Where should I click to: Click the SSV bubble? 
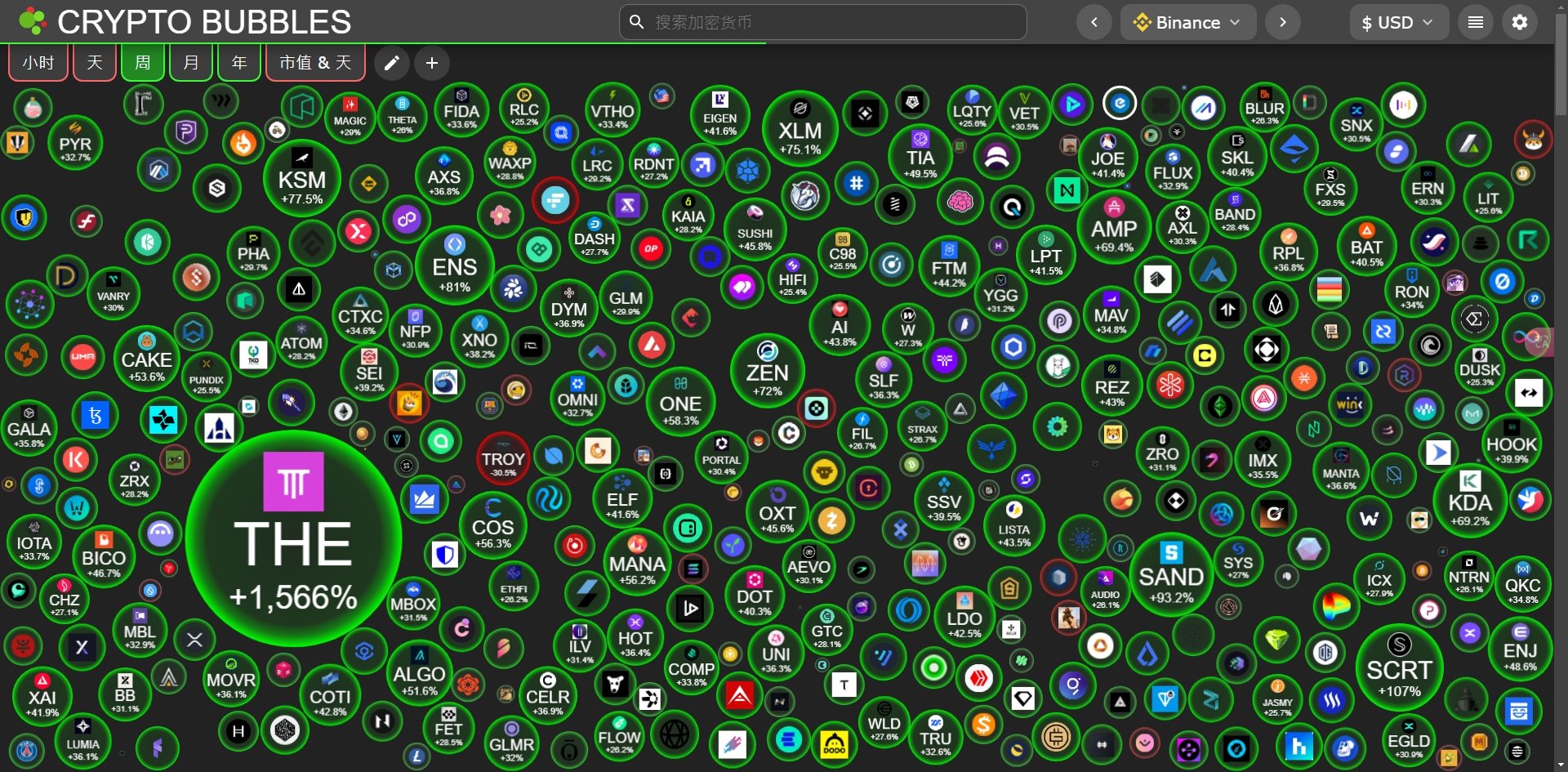pyautogui.click(x=944, y=500)
